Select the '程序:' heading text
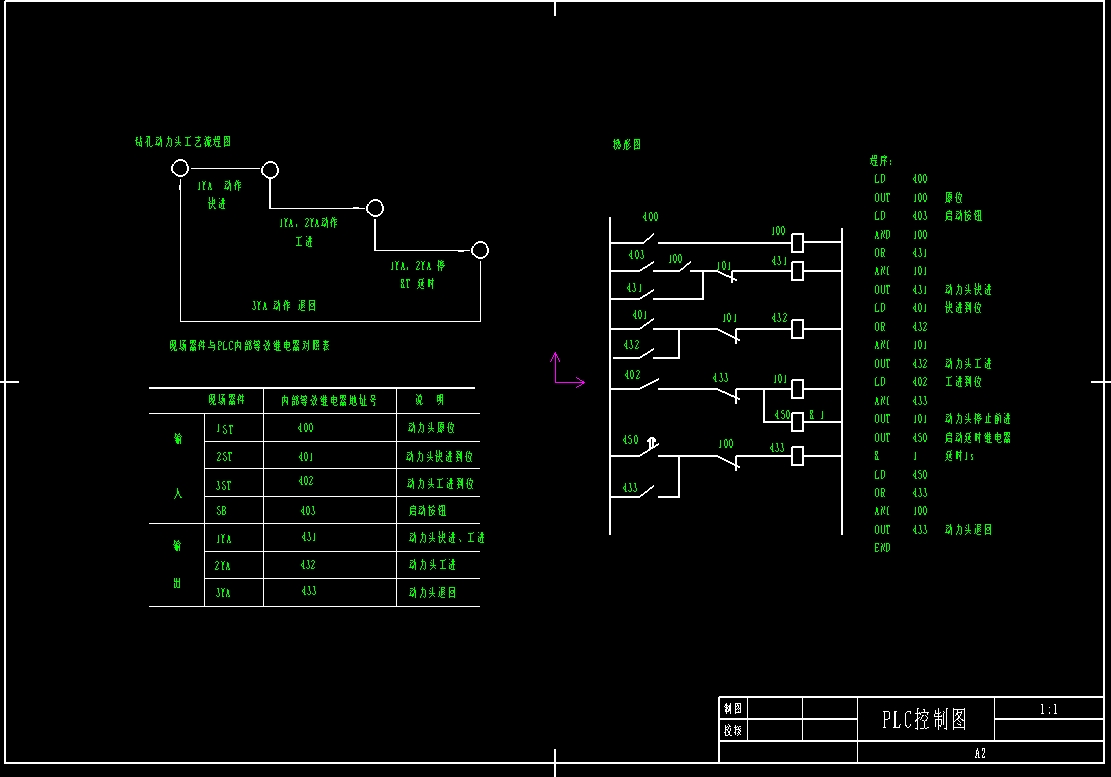Image resolution: width=1111 pixels, height=777 pixels. [x=881, y=161]
